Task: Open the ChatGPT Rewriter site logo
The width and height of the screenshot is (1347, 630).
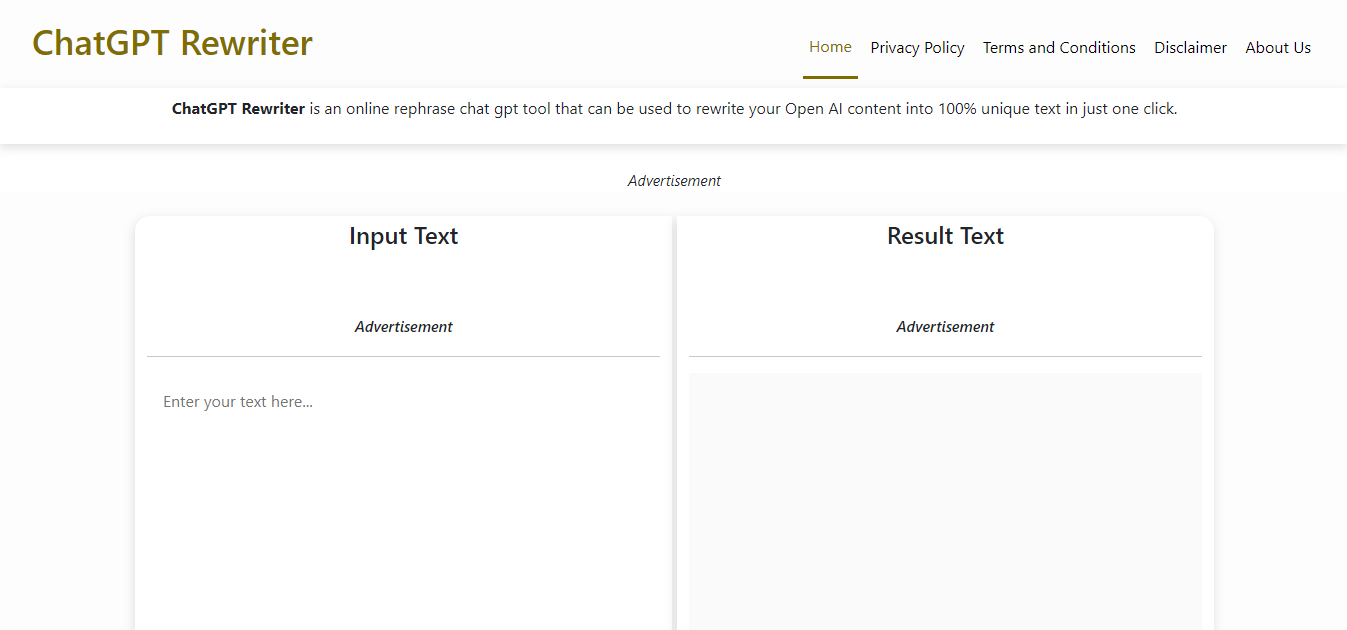Action: click(172, 44)
